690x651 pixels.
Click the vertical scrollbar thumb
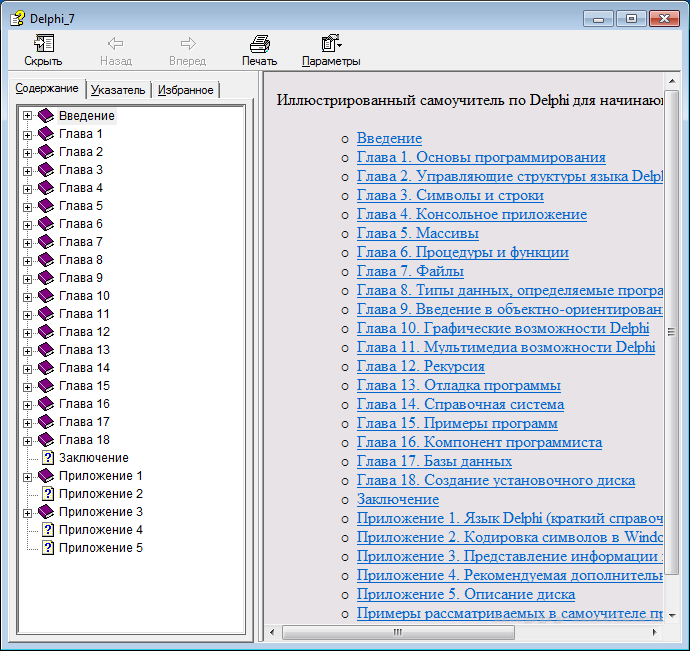[x=672, y=332]
